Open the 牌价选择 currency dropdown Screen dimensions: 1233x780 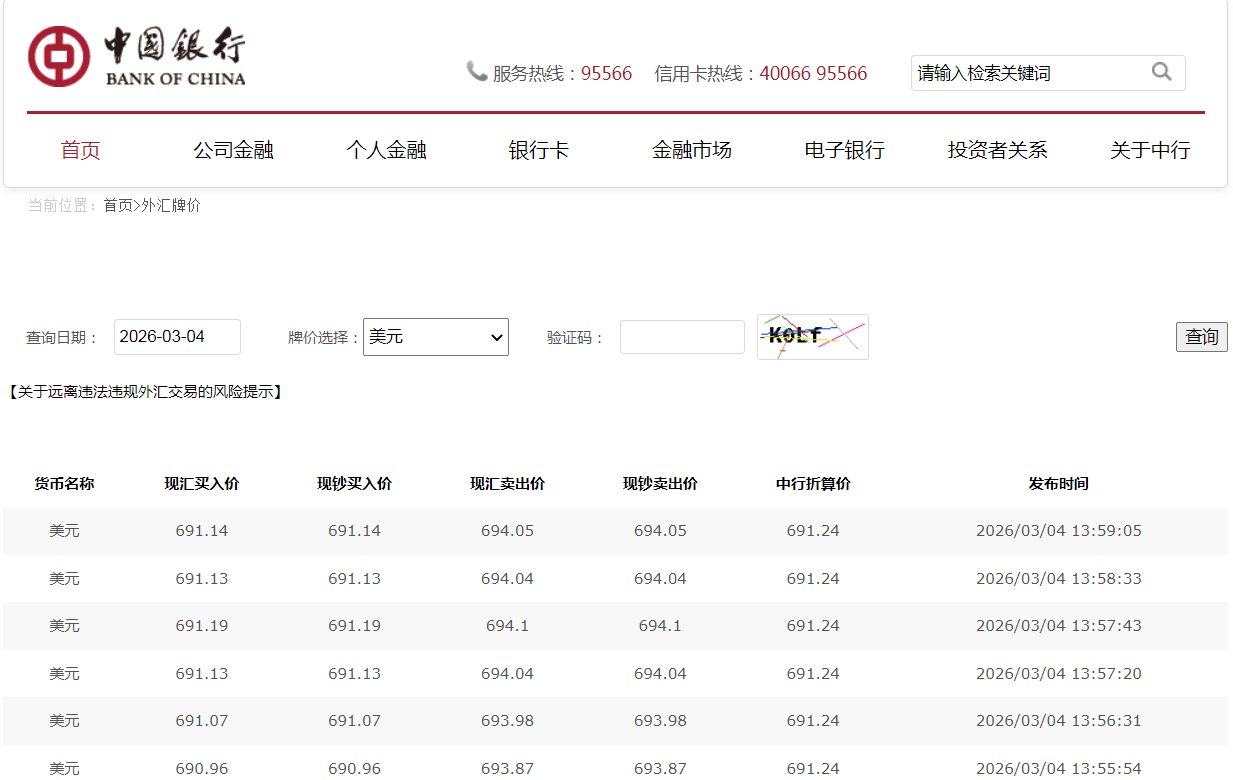(435, 337)
